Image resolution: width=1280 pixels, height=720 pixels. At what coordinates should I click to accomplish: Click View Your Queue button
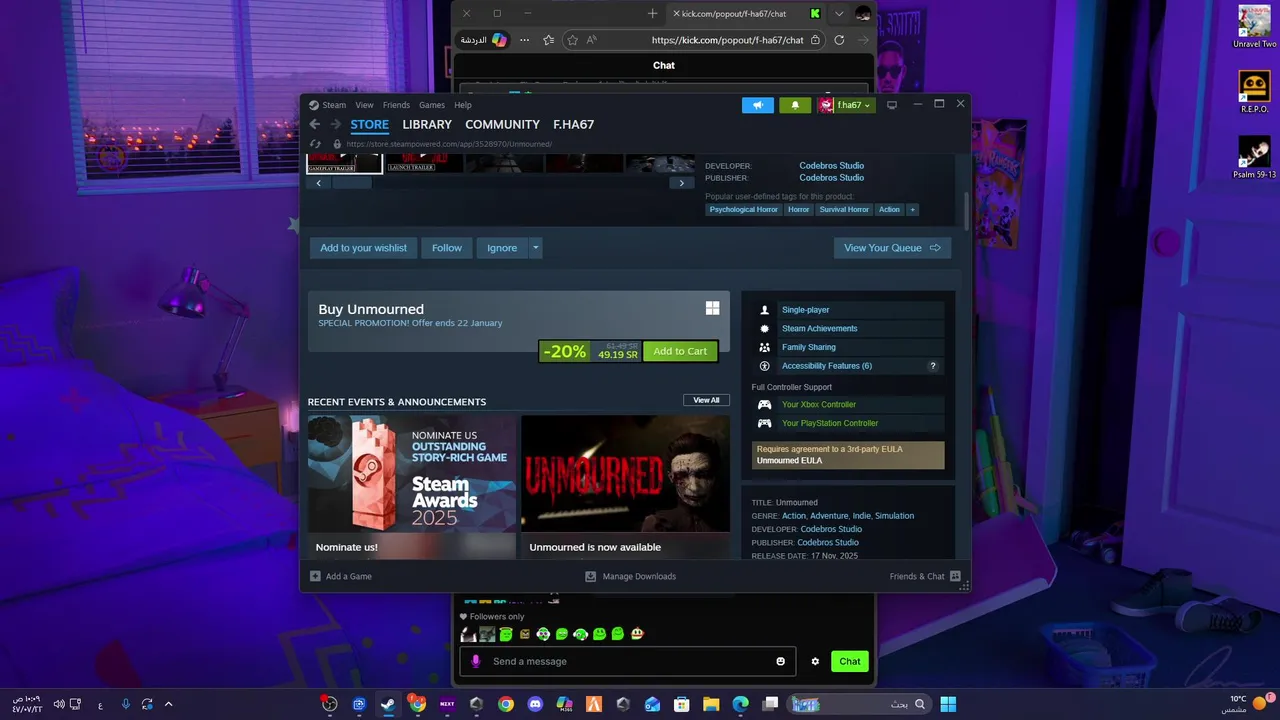[892, 248]
